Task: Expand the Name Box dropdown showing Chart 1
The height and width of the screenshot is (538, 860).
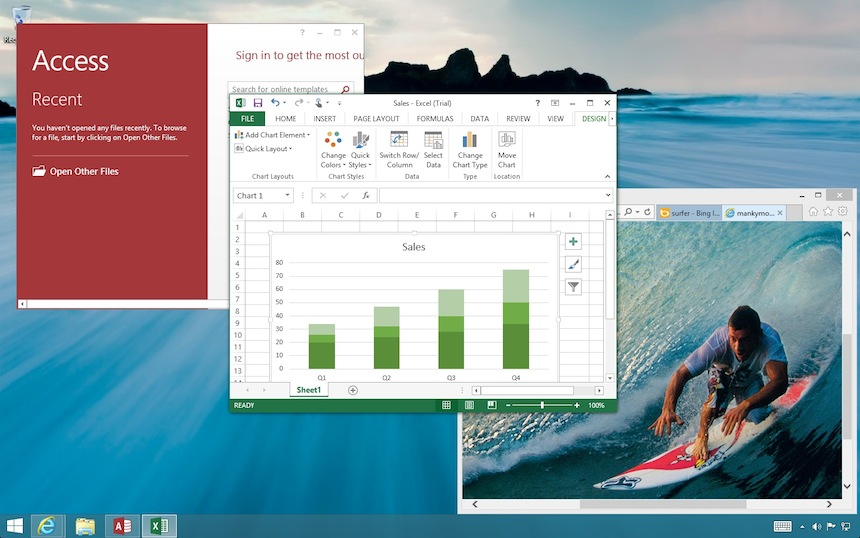Action: click(x=287, y=195)
